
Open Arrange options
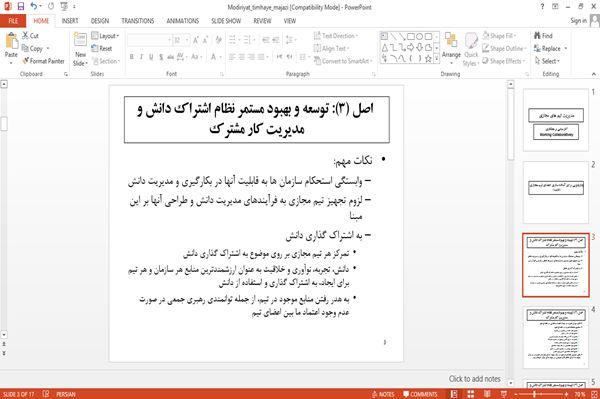451,49
